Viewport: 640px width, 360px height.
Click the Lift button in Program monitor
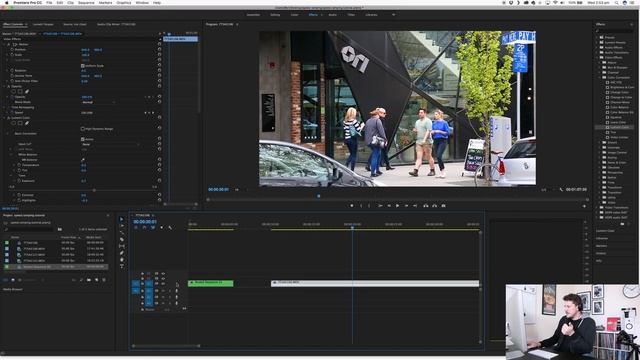pyautogui.click(x=426, y=206)
